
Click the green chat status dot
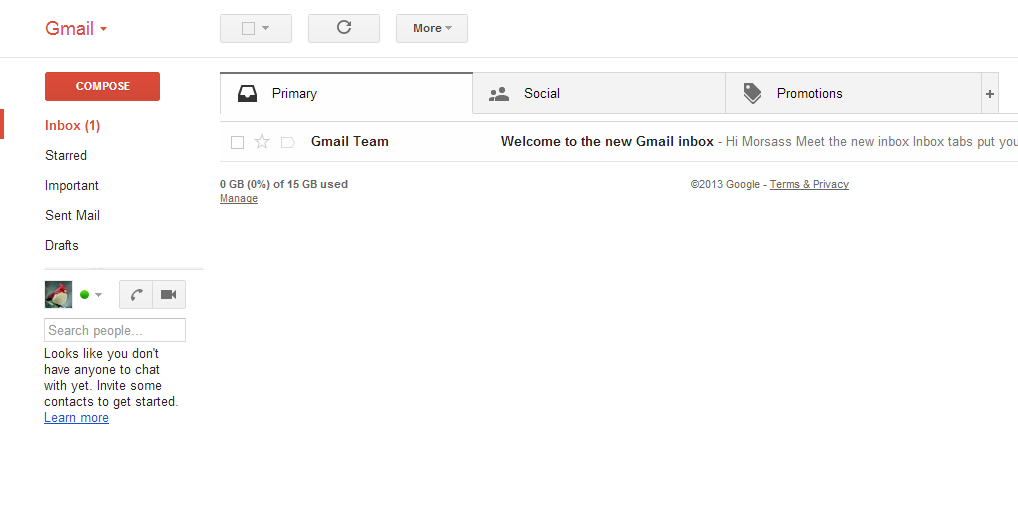(84, 295)
